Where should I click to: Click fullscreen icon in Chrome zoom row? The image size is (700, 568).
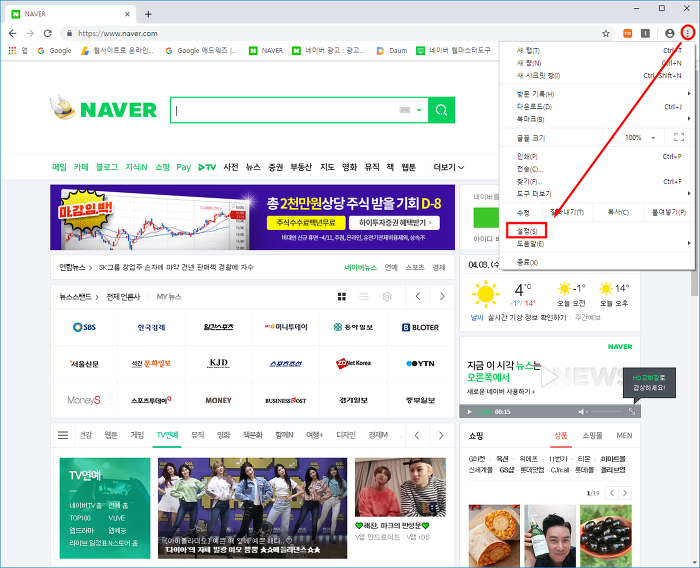tap(679, 138)
